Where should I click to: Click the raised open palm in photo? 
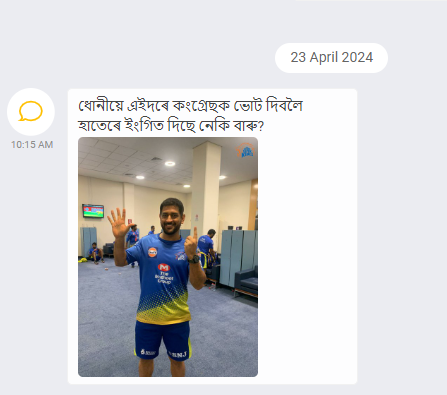point(118,223)
